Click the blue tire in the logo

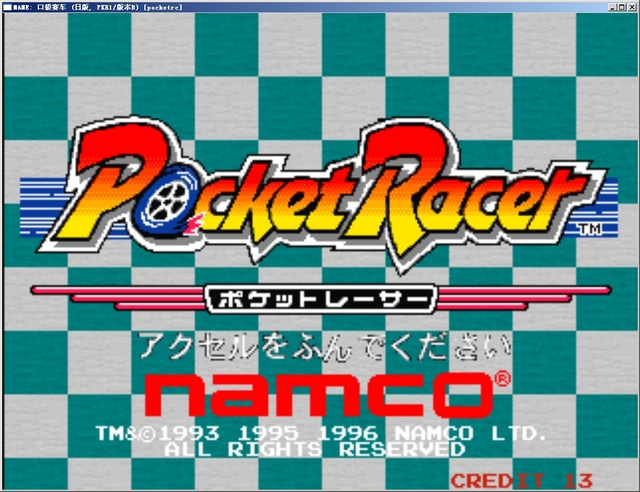point(168,201)
